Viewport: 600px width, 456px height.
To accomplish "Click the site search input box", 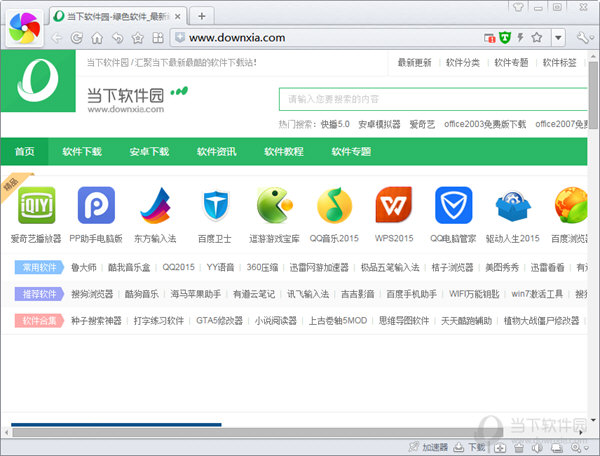I will 433,99.
